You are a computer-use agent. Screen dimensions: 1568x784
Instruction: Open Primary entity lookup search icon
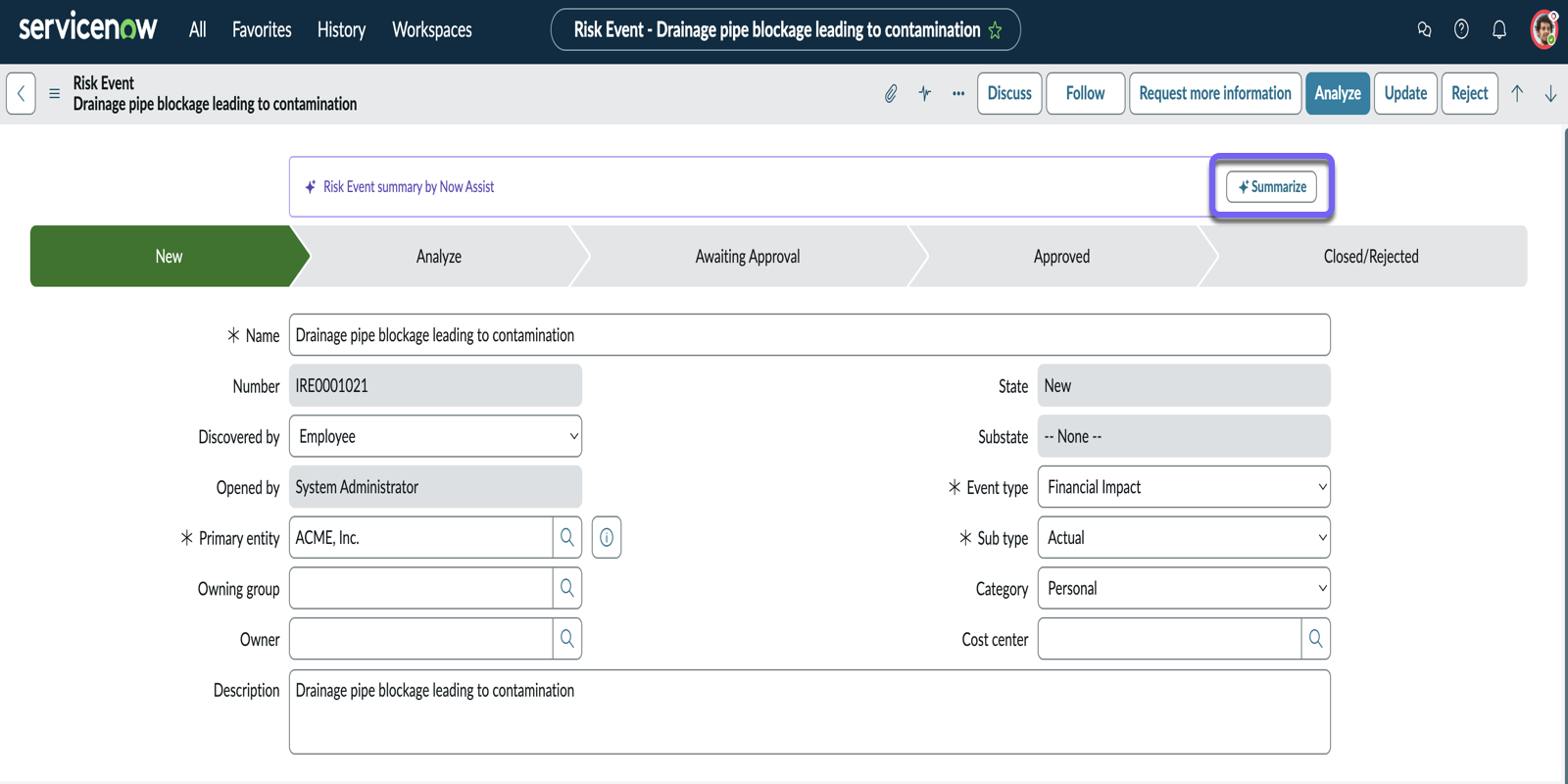coord(567,537)
